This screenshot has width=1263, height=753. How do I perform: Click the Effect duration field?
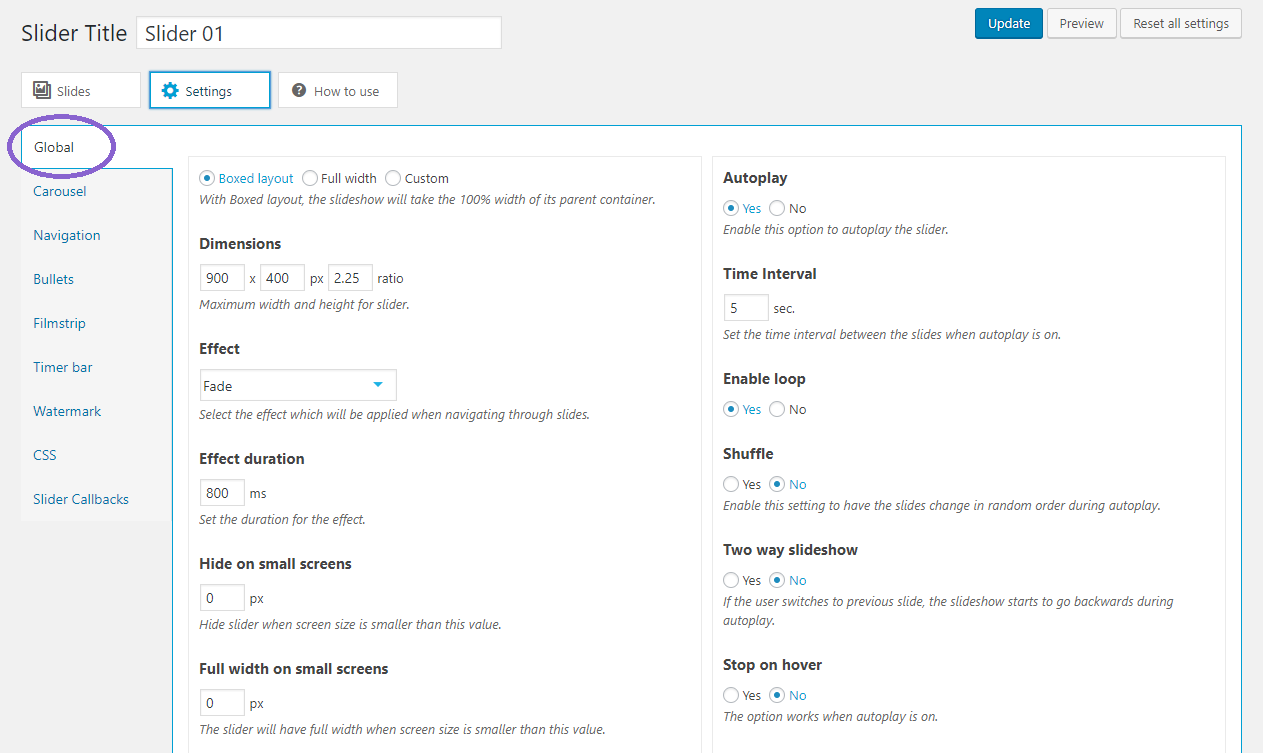(x=222, y=493)
